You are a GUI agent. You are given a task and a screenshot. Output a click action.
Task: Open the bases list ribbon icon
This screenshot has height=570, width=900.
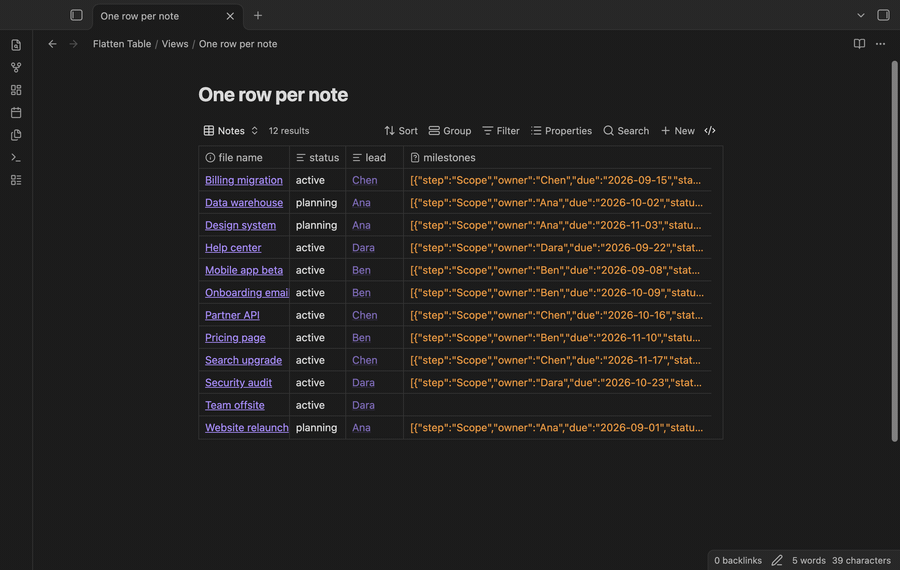pyautogui.click(x=16, y=180)
